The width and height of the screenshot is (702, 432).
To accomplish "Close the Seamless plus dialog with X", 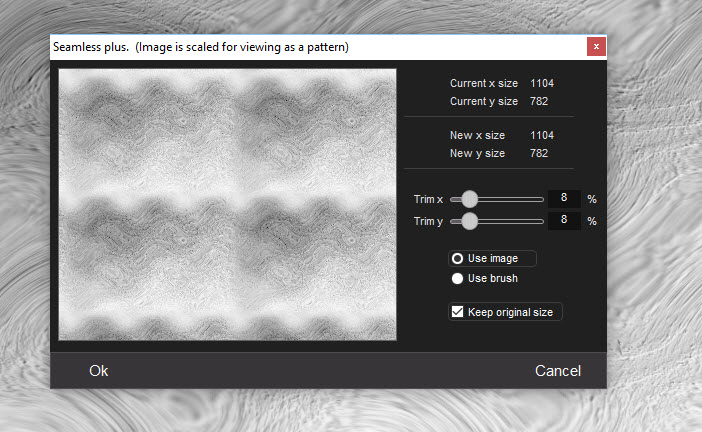I will point(596,47).
